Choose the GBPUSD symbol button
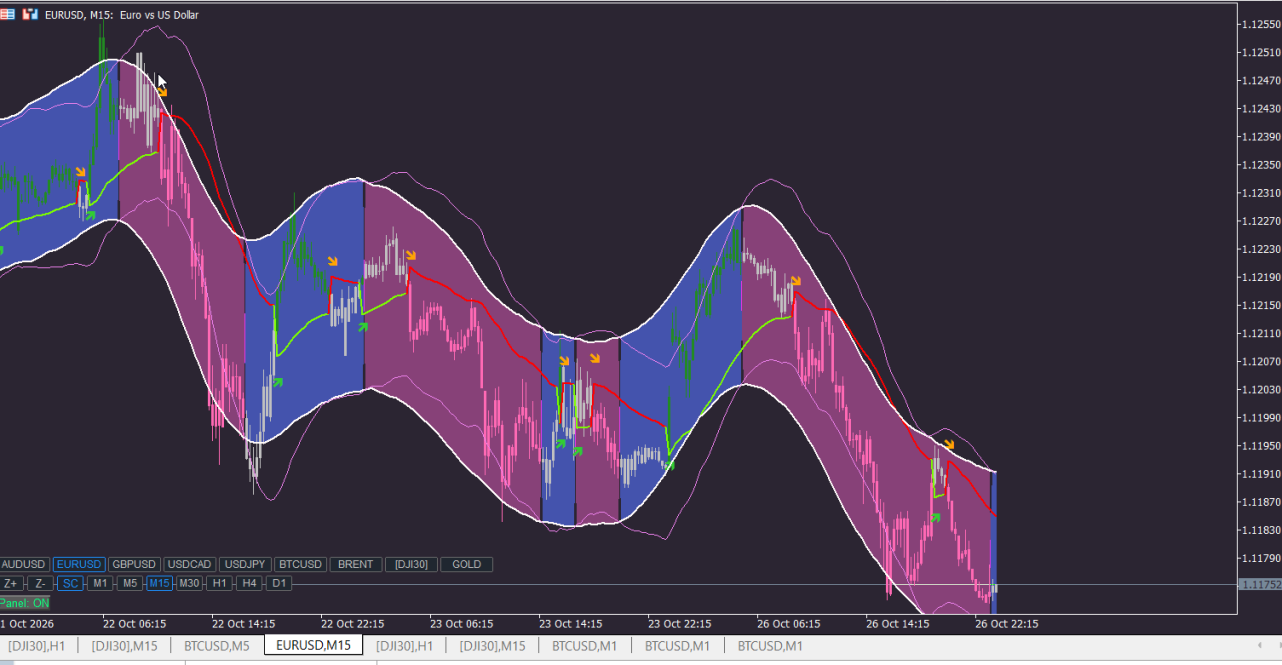 pyautogui.click(x=134, y=564)
